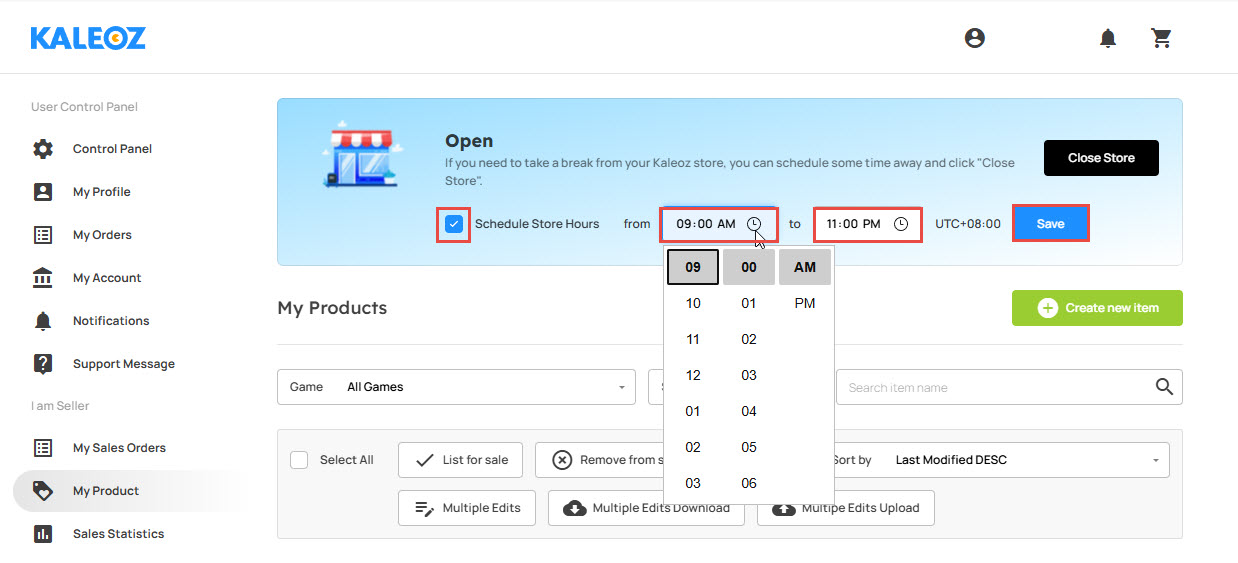Tick the Select All checkbox
This screenshot has width=1238, height=563.
pyautogui.click(x=299, y=460)
